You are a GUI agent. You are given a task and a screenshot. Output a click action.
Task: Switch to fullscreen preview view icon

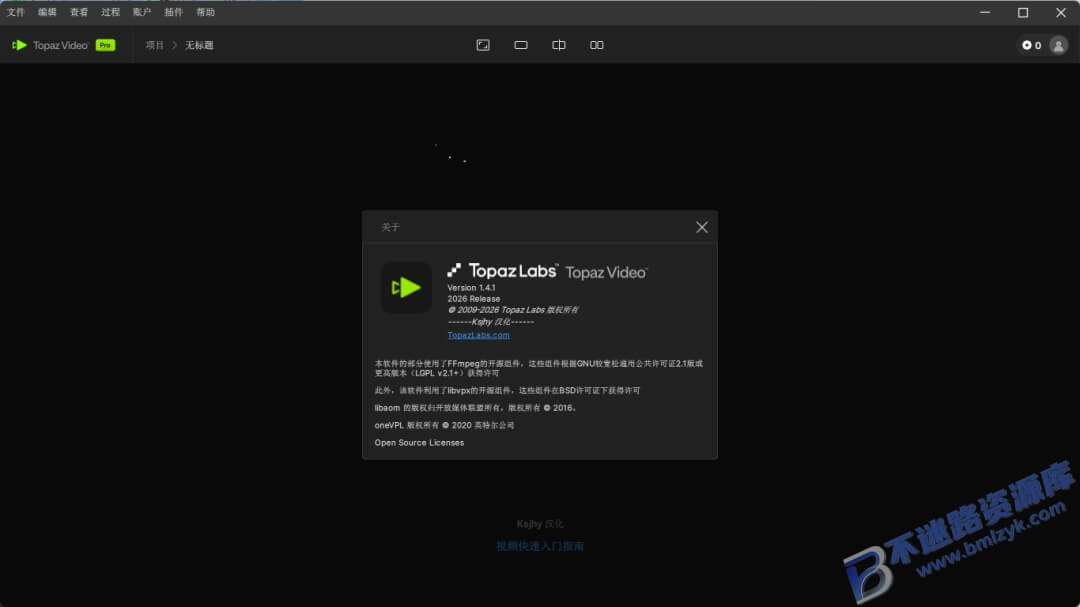pyautogui.click(x=483, y=45)
